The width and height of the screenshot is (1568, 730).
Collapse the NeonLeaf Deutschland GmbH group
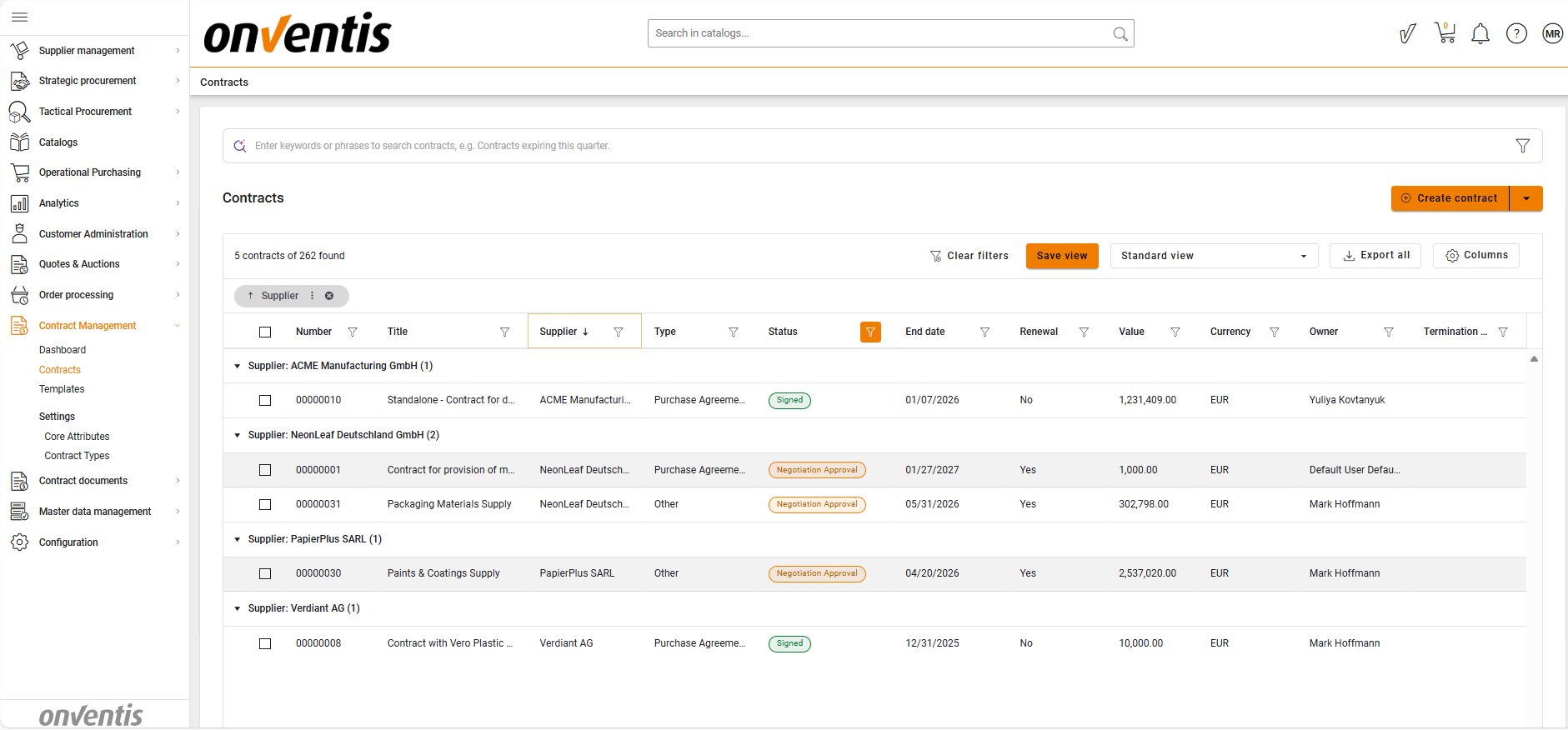[238, 436]
